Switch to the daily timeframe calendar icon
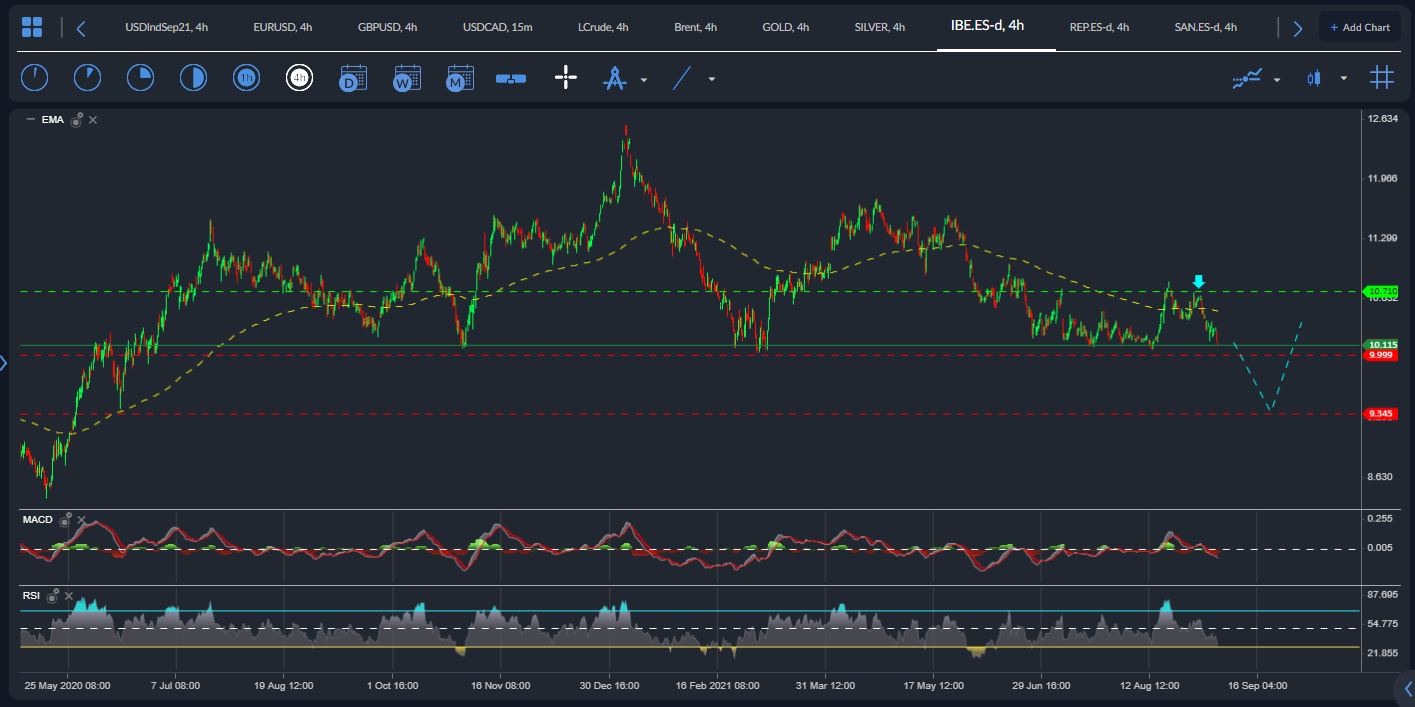The image size is (1415, 707). [353, 78]
